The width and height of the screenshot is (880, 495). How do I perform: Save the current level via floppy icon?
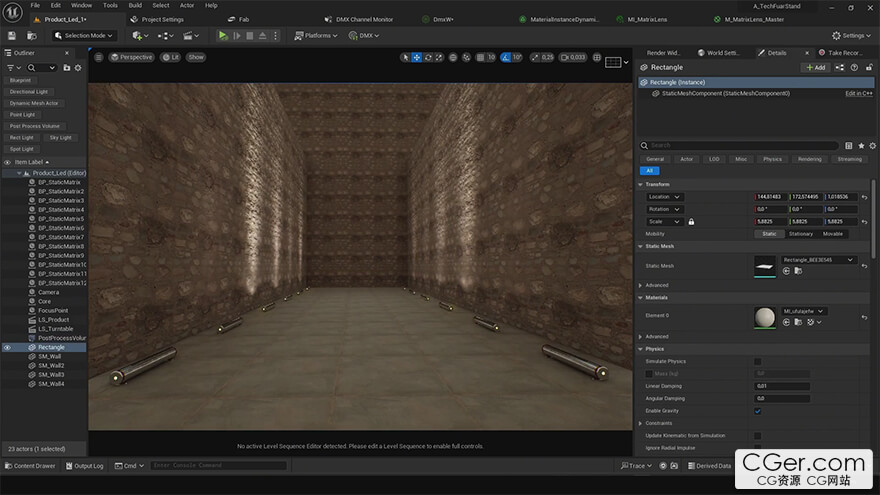point(12,35)
